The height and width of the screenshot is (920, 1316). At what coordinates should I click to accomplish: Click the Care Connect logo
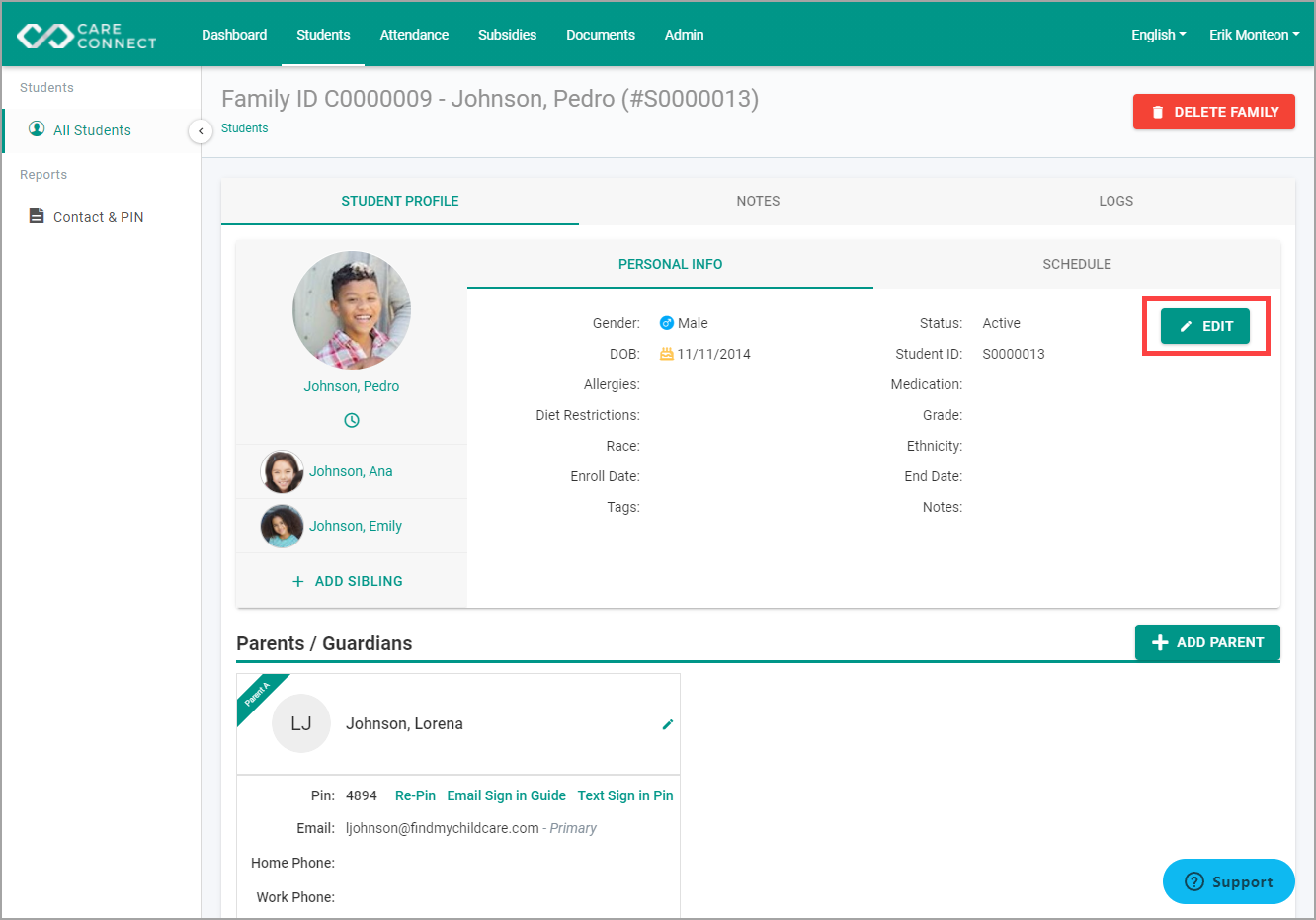click(x=87, y=36)
